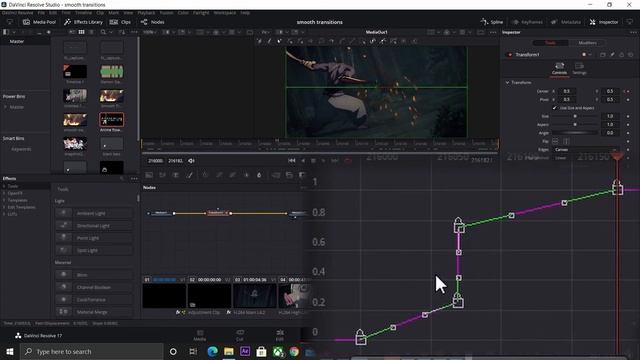Switch Inspector to Settings tab
This screenshot has height=360, width=640.
point(579,68)
